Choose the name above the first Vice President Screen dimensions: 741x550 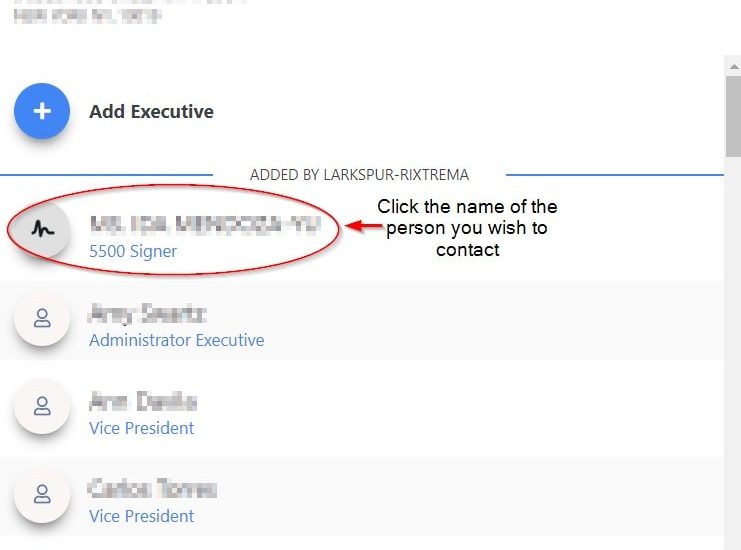[x=142, y=403]
